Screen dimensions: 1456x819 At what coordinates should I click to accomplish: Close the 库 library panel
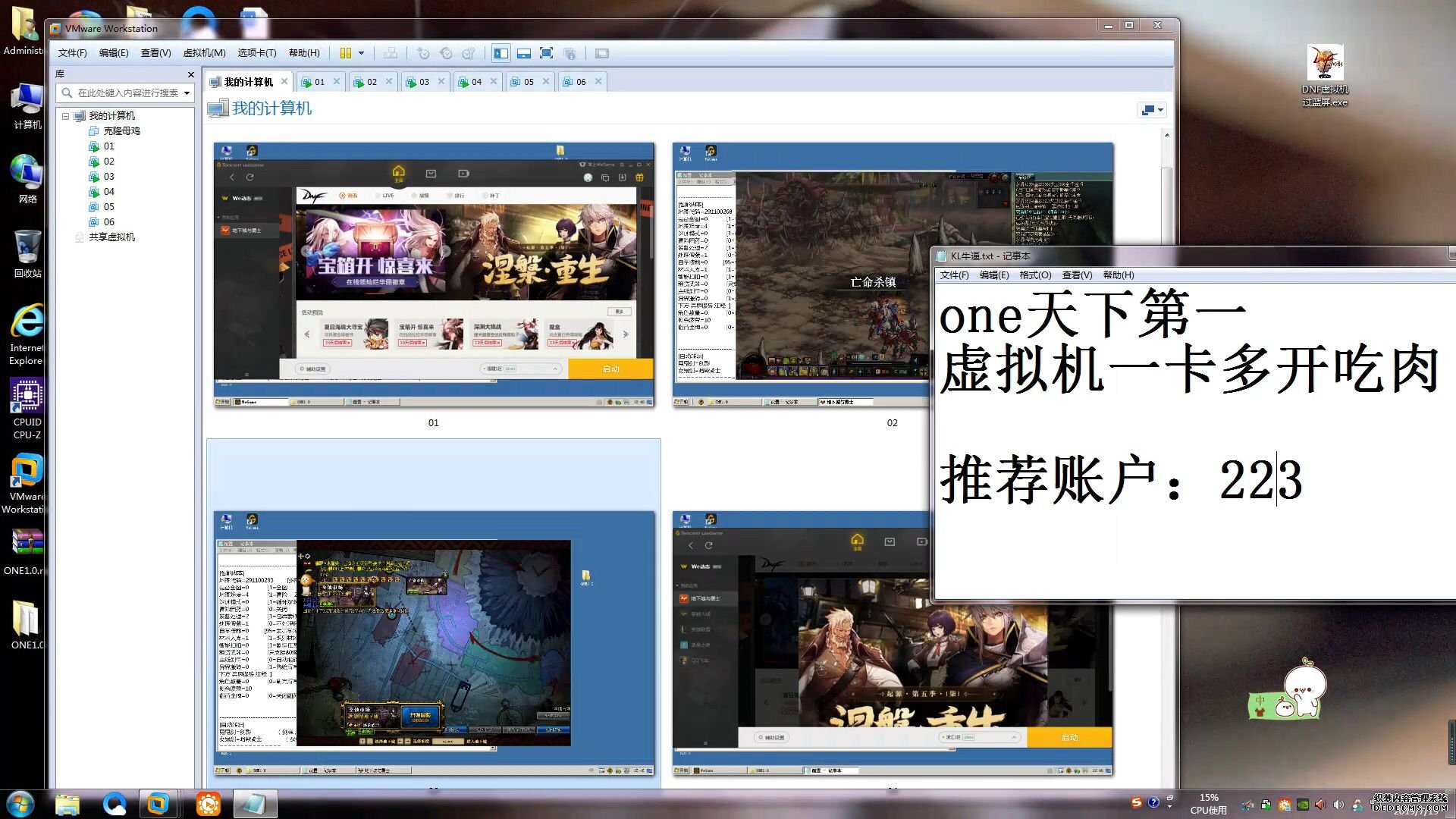190,74
